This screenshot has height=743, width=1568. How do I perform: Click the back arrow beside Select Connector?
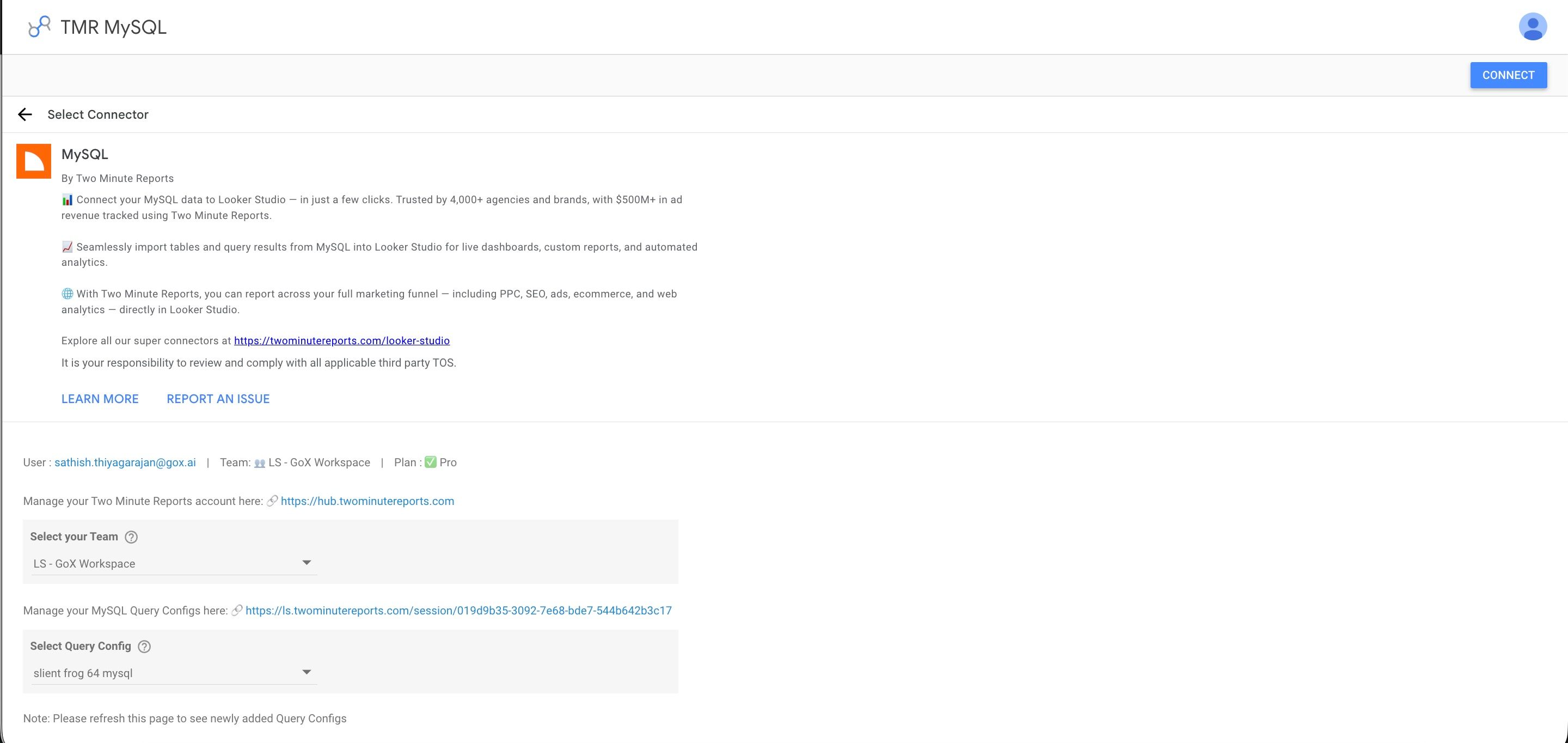coord(25,114)
